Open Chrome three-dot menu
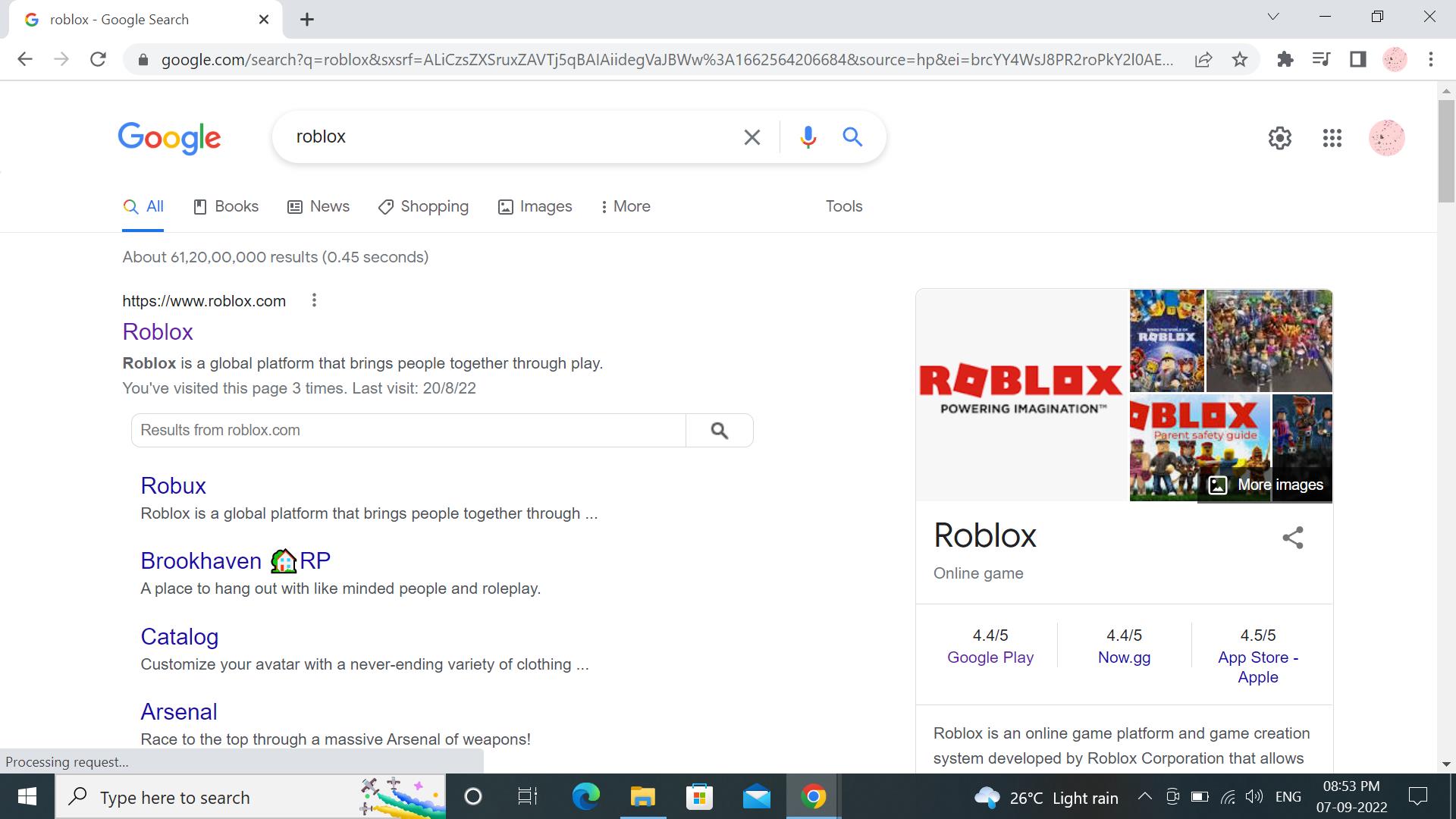Screen dimensions: 1456x819 tap(1431, 59)
